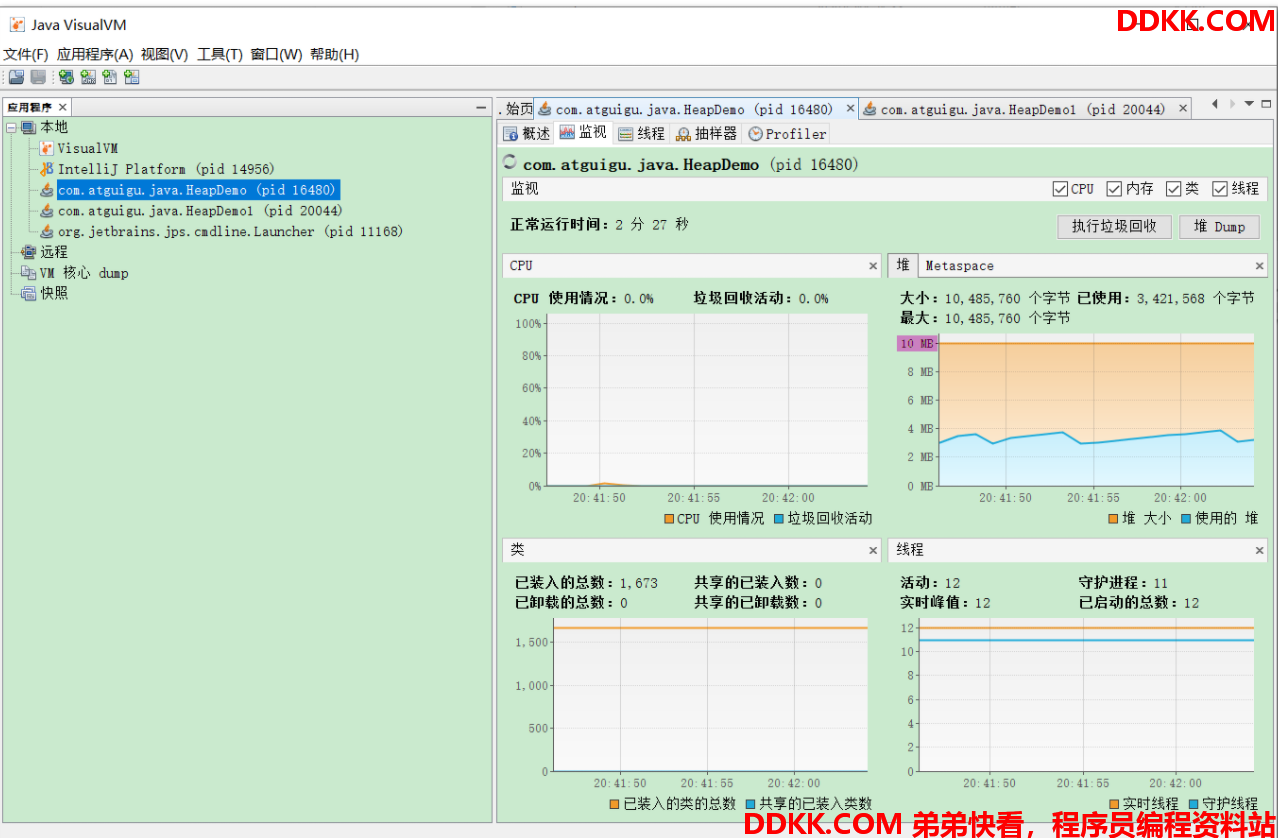
Task: Click the 快照 snapshots icon
Action: click(29, 293)
